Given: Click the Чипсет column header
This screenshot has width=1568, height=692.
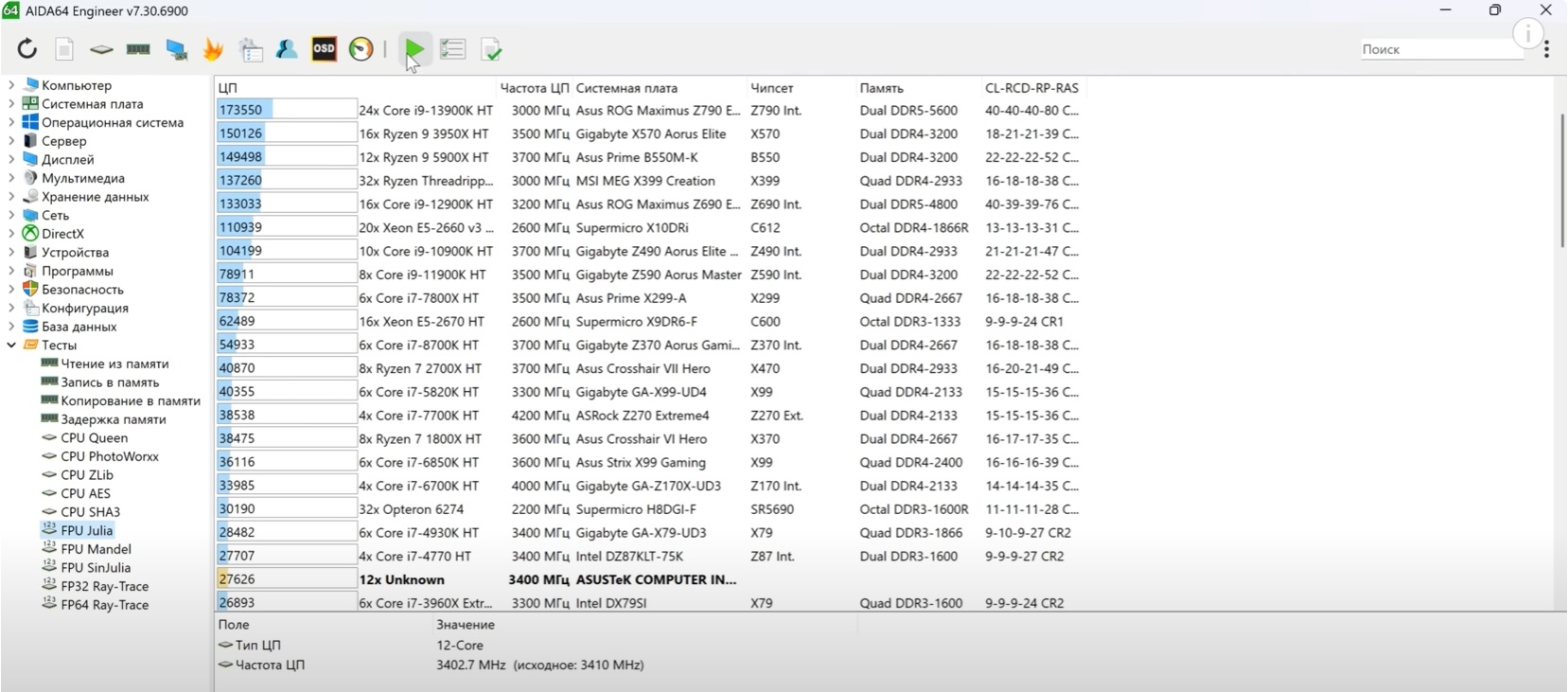Looking at the screenshot, I should point(771,88).
